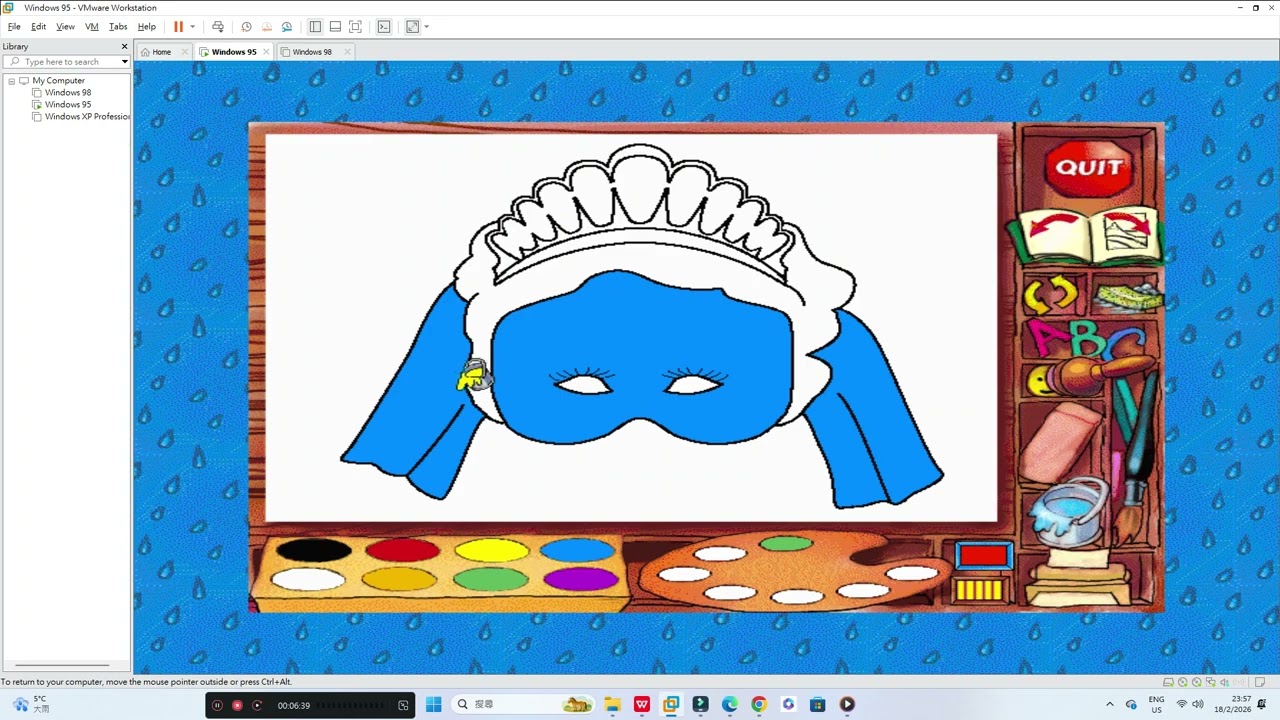Select Windows 98 in the library tree
The height and width of the screenshot is (720, 1280).
pos(68,93)
